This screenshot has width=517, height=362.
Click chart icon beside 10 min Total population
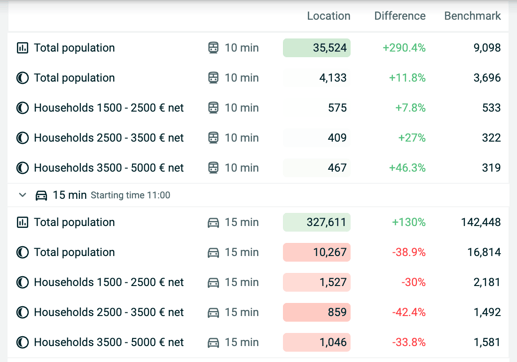[x=22, y=48]
